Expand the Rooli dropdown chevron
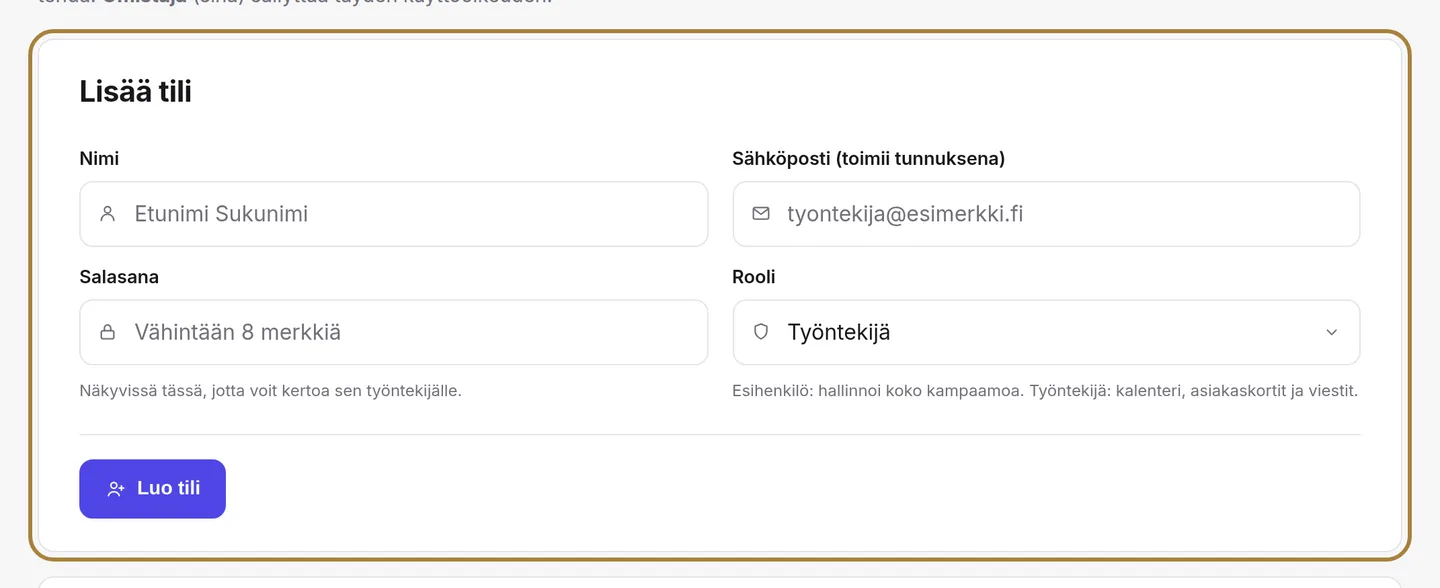This screenshot has width=1440, height=588. 1331,332
